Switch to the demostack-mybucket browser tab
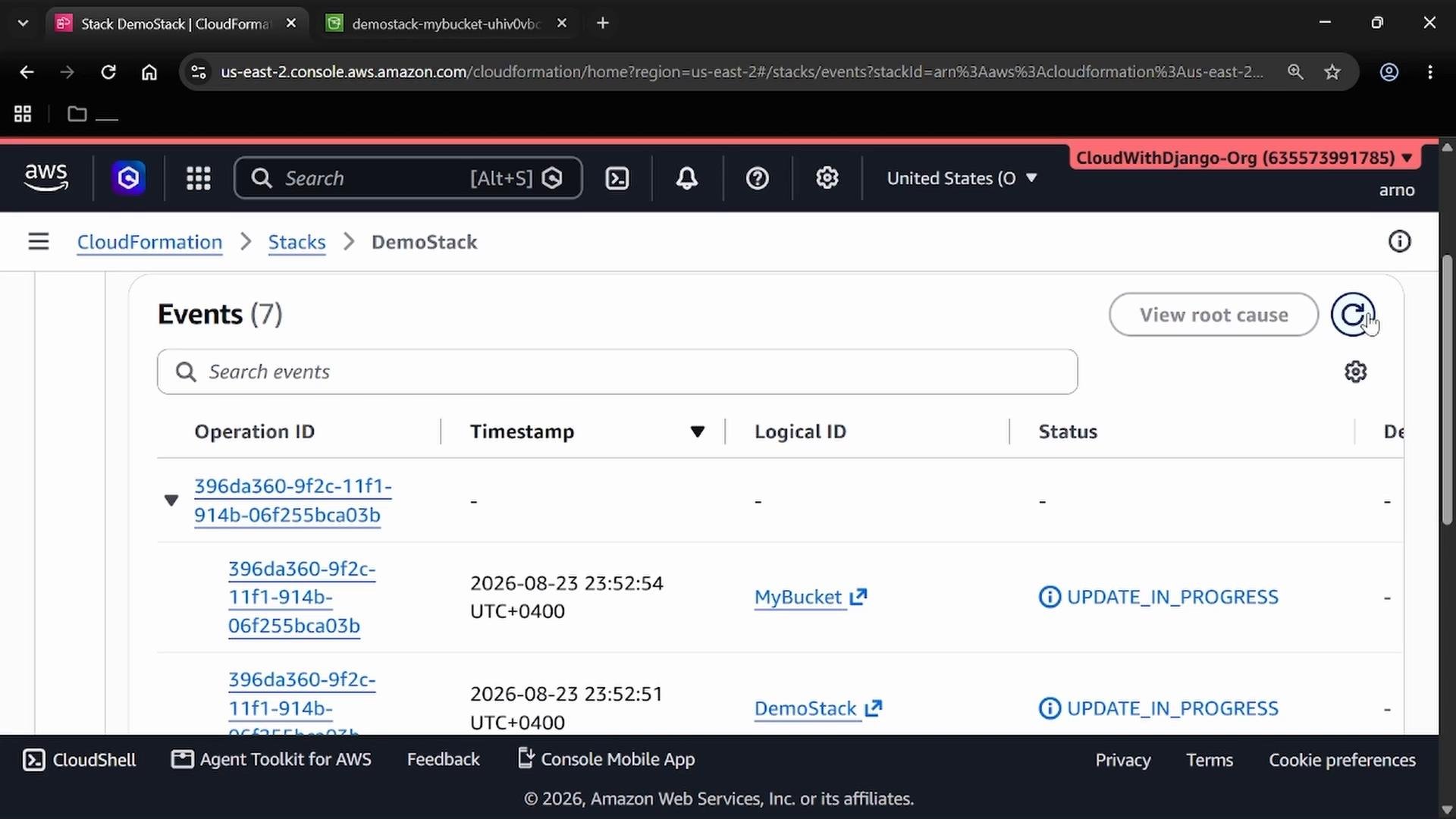 pos(446,24)
